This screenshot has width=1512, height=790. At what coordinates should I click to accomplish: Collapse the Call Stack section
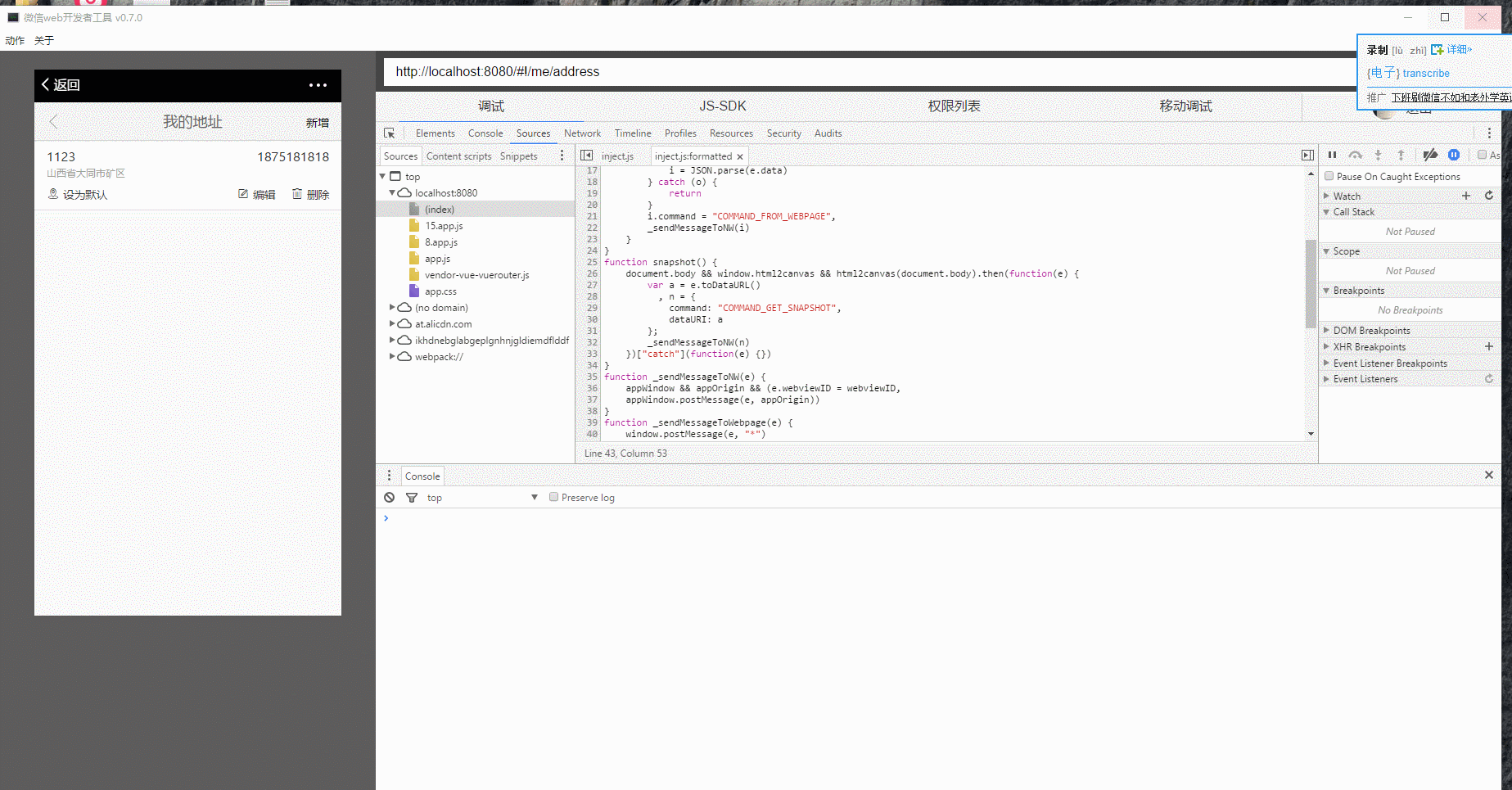[1326, 212]
